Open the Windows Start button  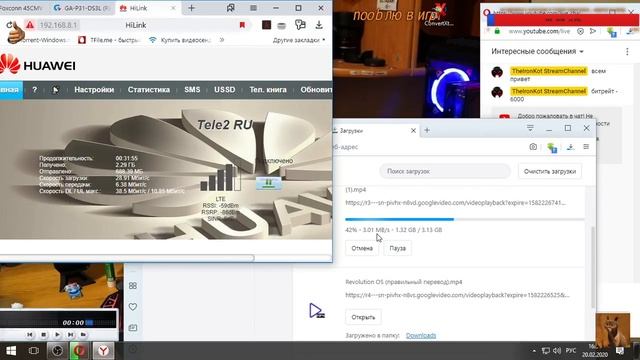[x=11, y=351]
